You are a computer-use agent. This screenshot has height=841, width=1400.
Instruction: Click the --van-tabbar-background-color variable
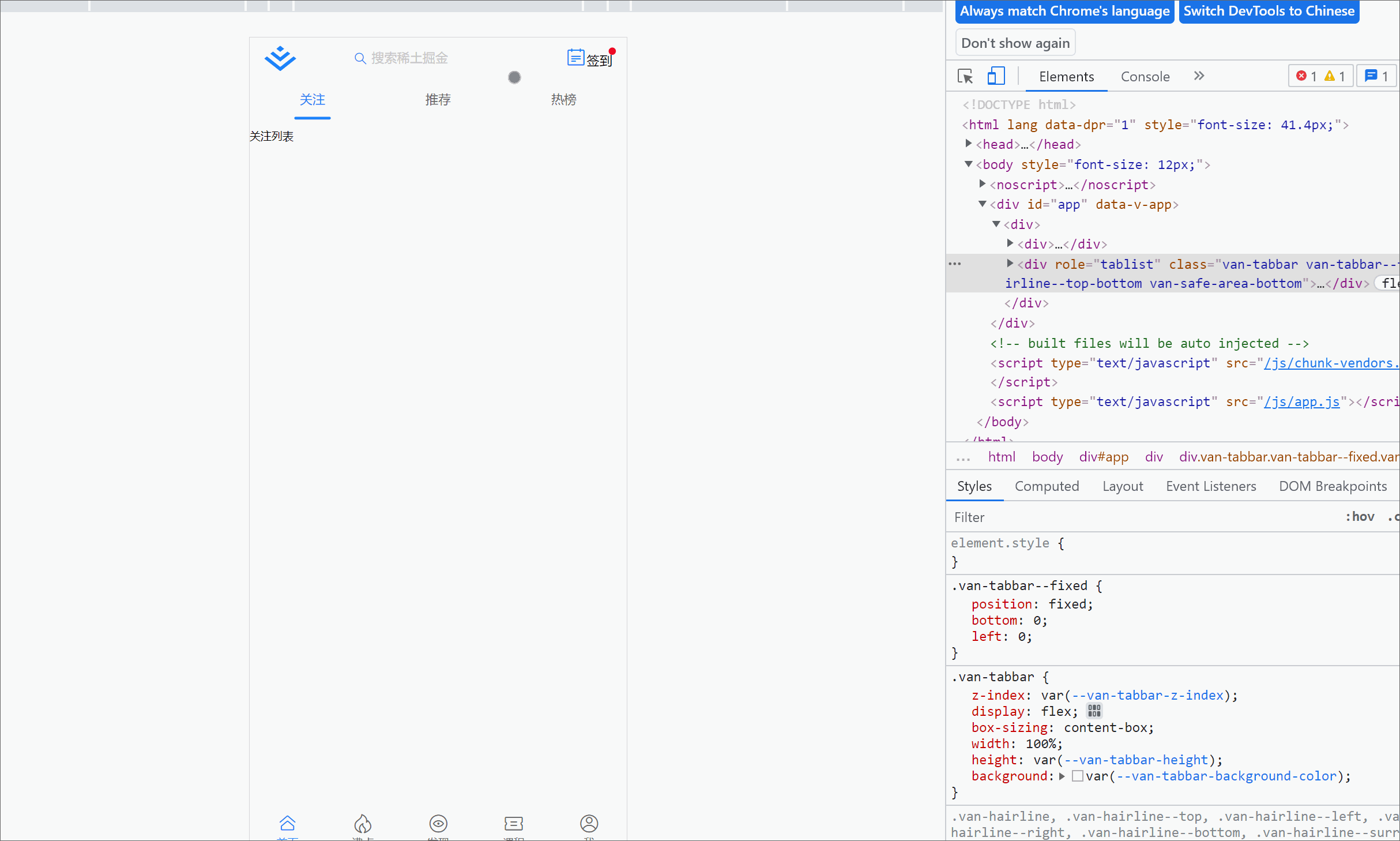click(1226, 776)
